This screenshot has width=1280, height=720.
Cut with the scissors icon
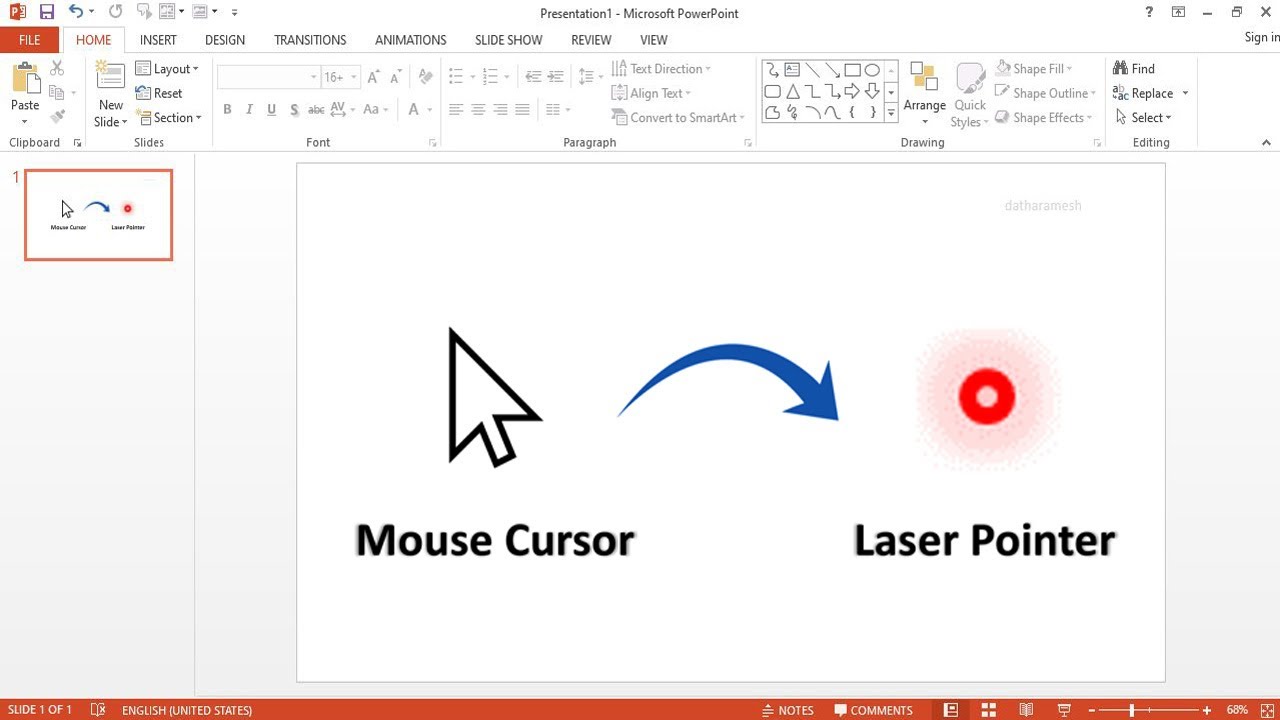[57, 68]
